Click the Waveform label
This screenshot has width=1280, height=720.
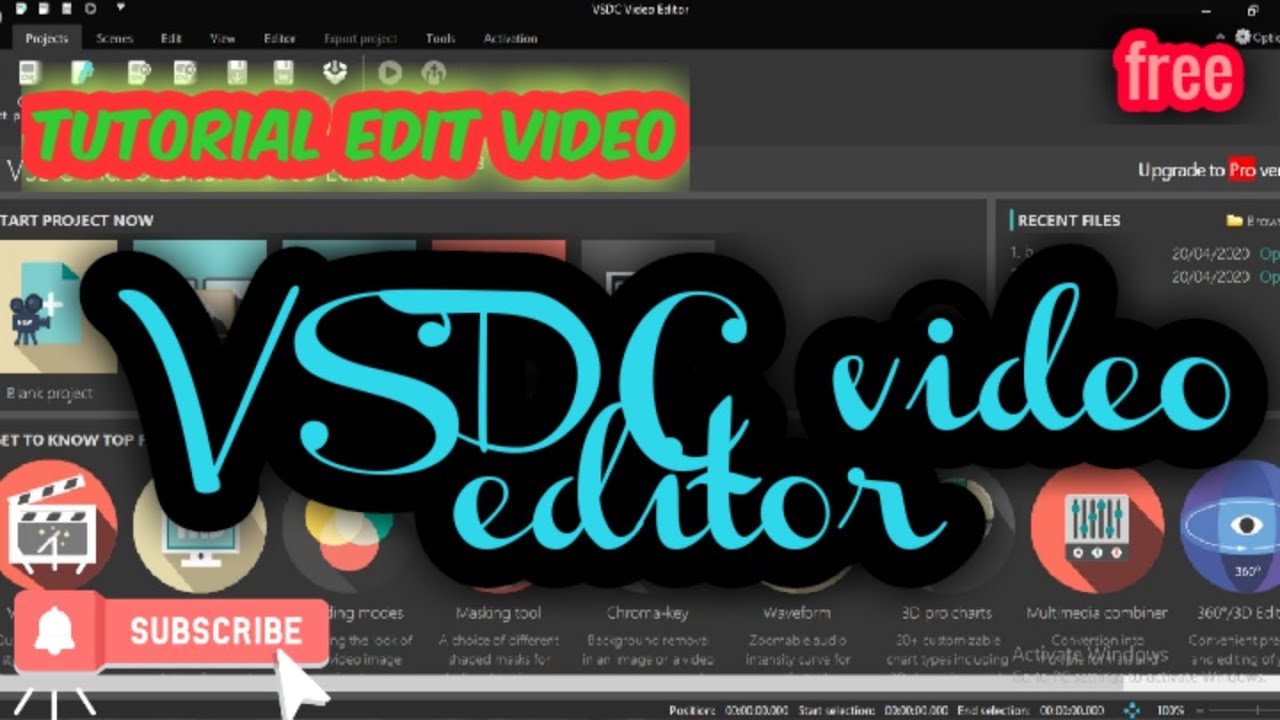point(797,613)
